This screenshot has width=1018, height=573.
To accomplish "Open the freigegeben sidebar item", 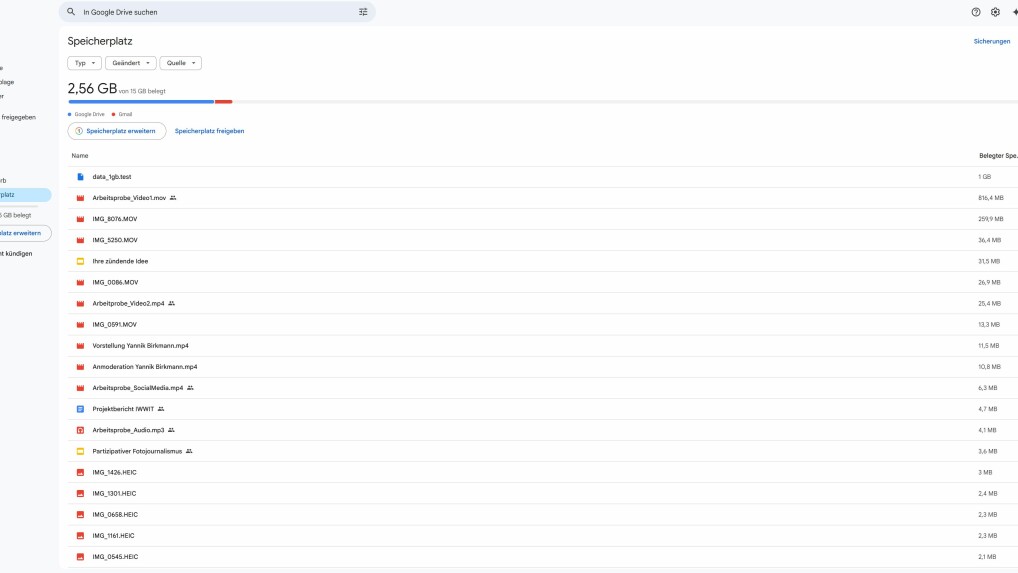I will point(18,117).
